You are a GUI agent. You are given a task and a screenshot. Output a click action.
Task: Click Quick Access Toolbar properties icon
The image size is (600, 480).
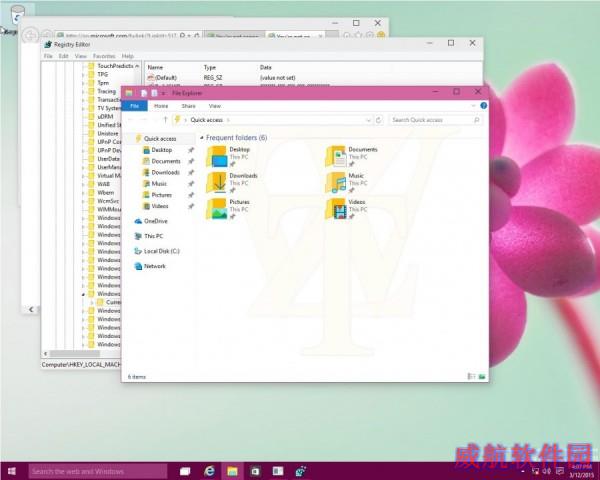144,93
